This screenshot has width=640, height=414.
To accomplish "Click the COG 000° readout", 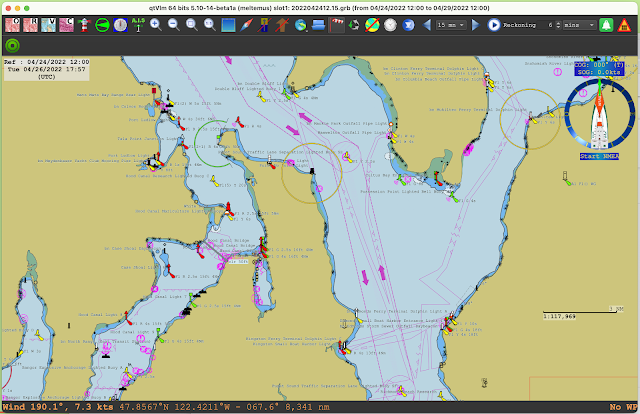I will (x=599, y=65).
